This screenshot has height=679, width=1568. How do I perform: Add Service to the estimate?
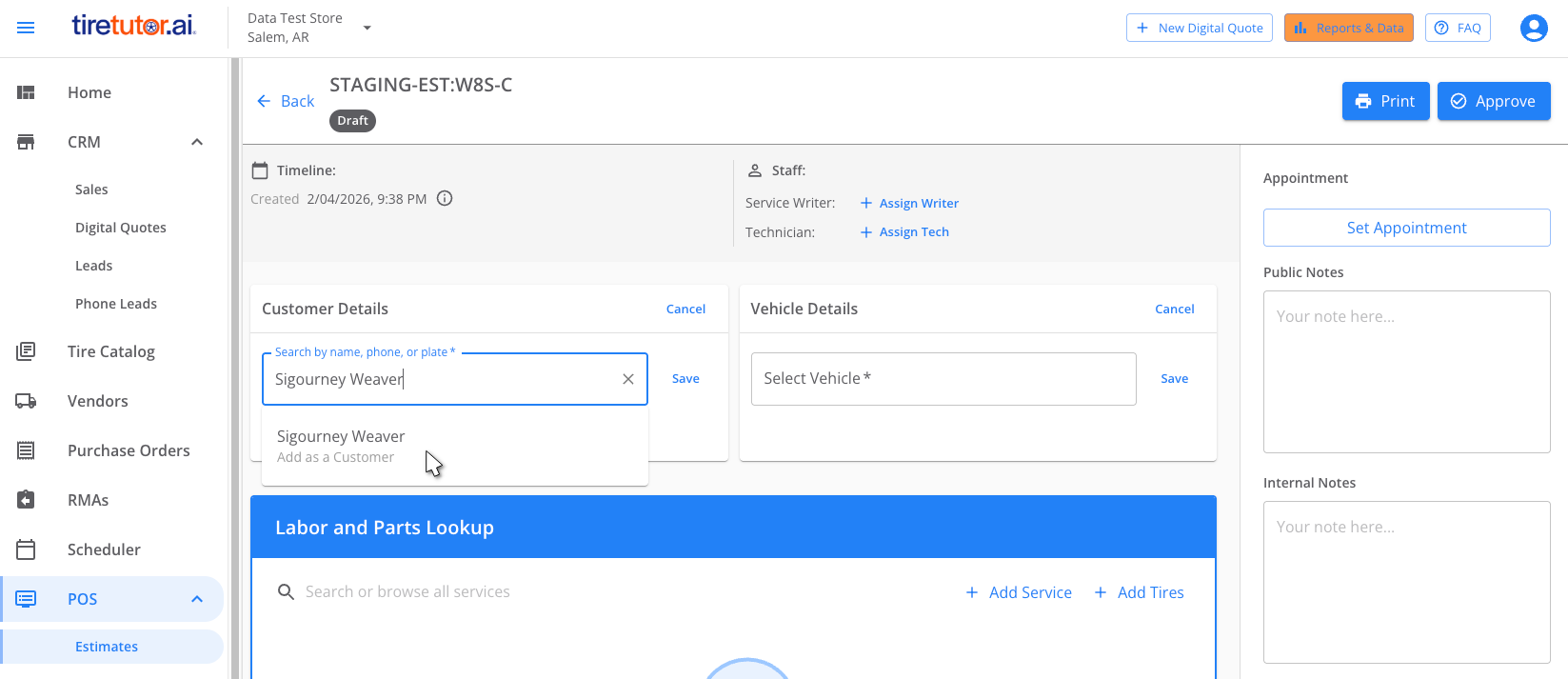click(1019, 592)
